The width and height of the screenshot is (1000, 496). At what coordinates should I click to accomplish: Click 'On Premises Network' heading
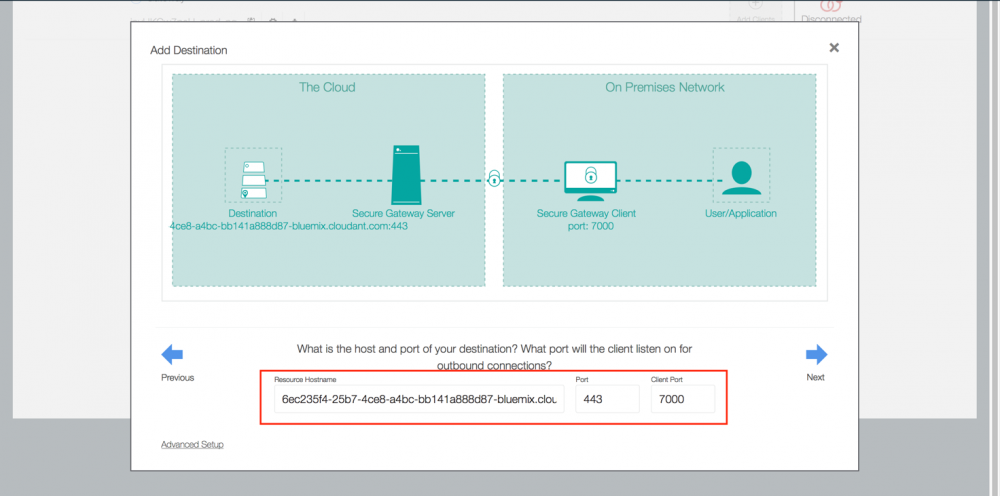(665, 87)
